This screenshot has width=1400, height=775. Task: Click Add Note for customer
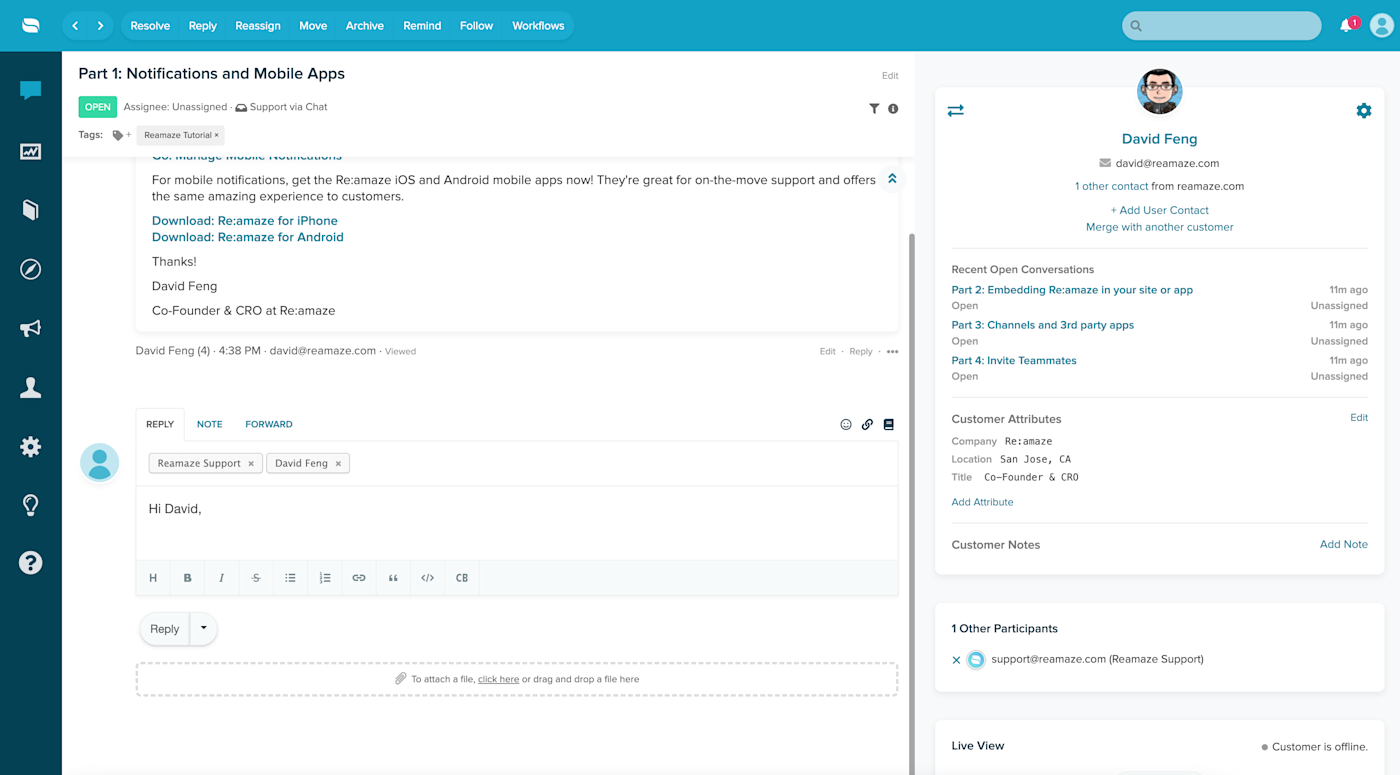[x=1344, y=545]
